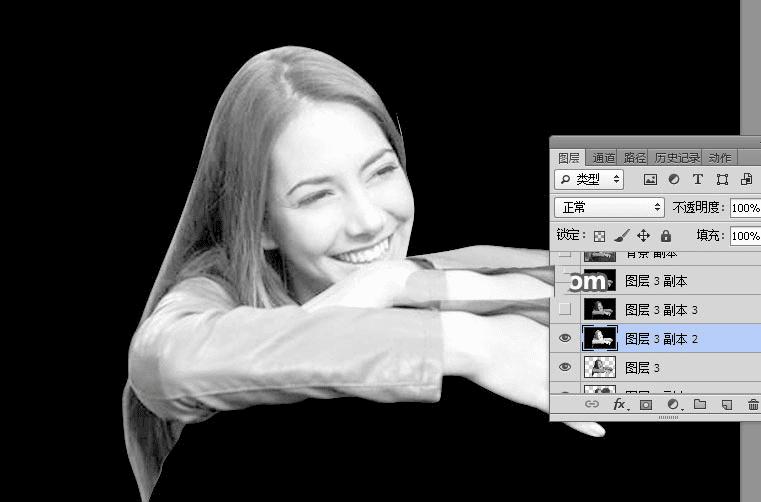Click the 填充 fill value field
The image size is (761, 502).
pos(745,236)
